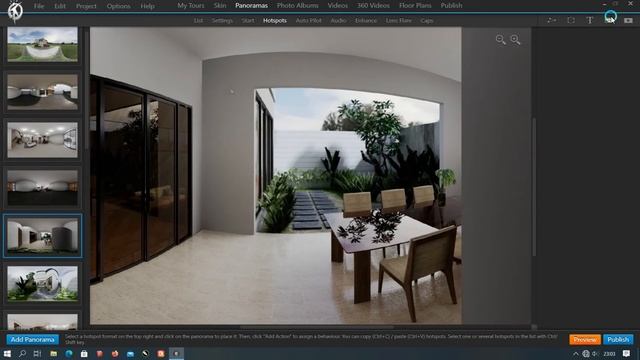This screenshot has height=360, width=640.
Task: Open the volume control tray icon
Action: click(596, 354)
